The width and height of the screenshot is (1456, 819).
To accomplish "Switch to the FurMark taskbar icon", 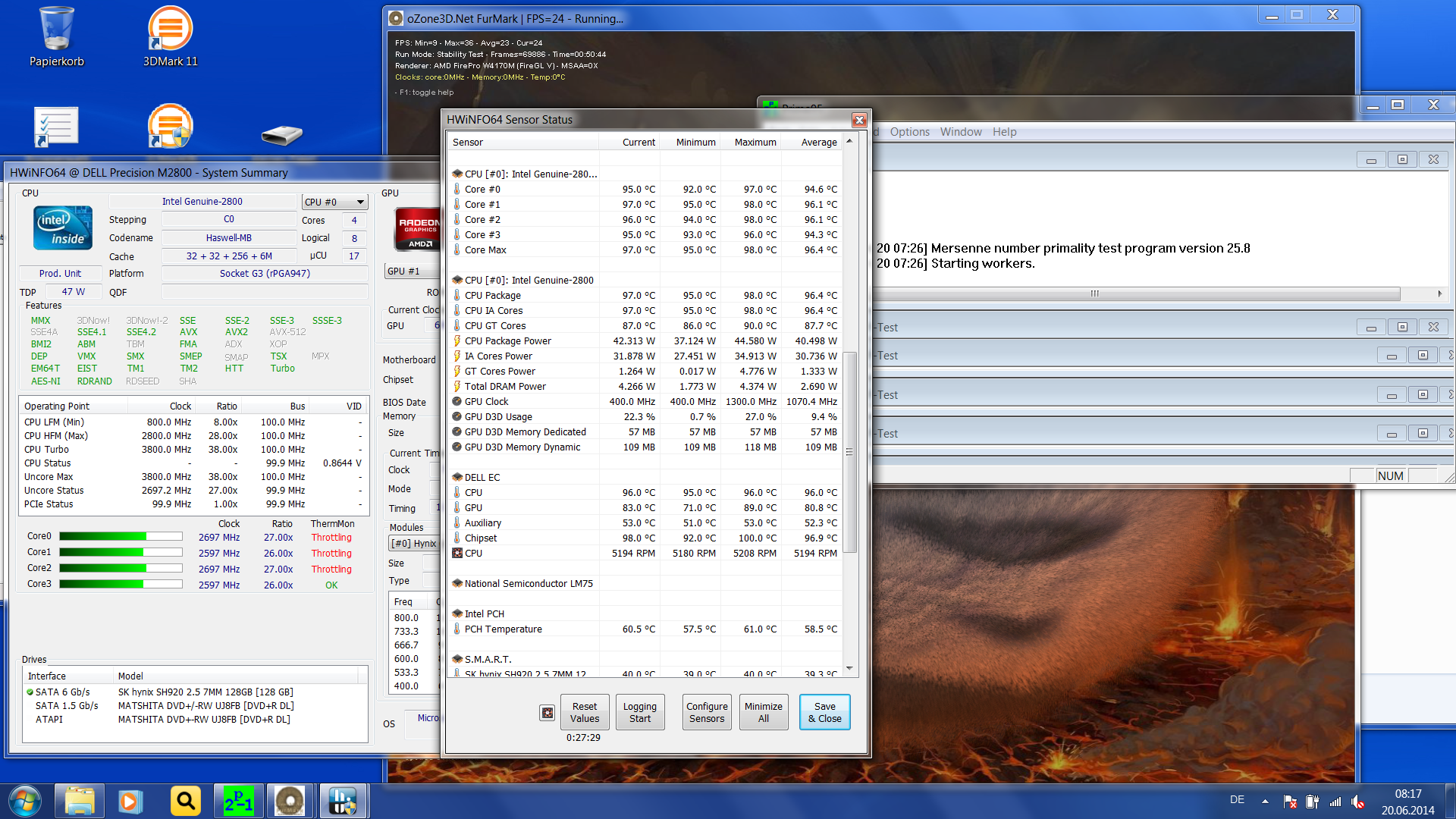I will (x=290, y=801).
